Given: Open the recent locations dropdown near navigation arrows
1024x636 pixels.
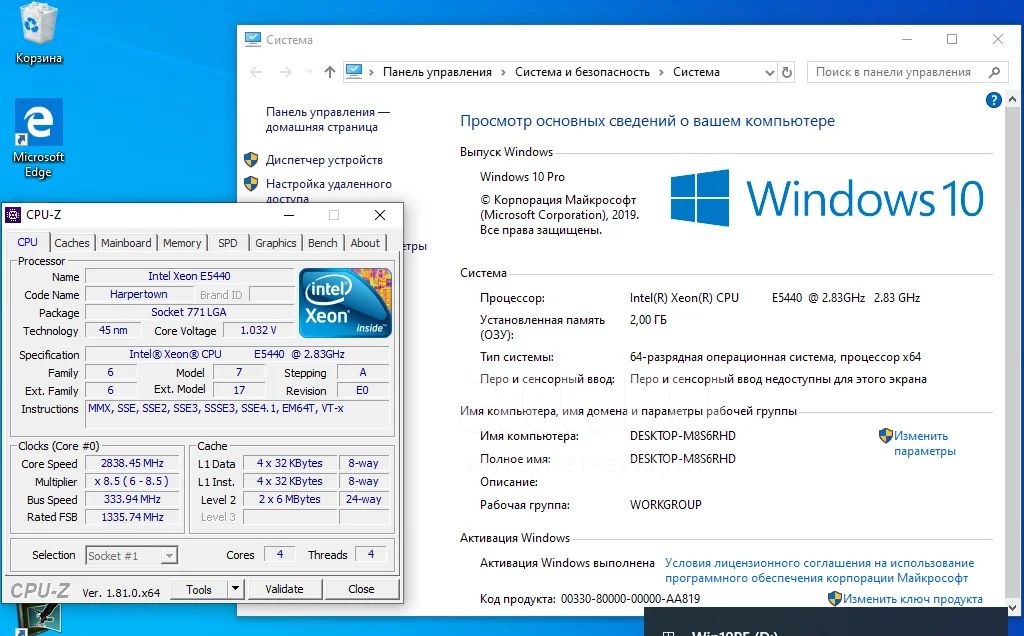Looking at the screenshot, I should (309, 72).
